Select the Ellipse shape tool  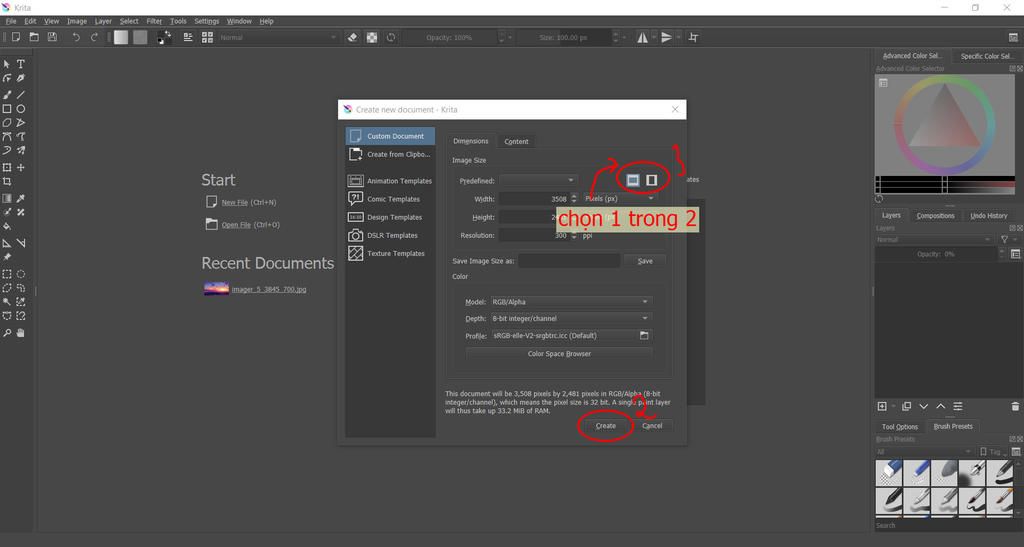[x=21, y=109]
